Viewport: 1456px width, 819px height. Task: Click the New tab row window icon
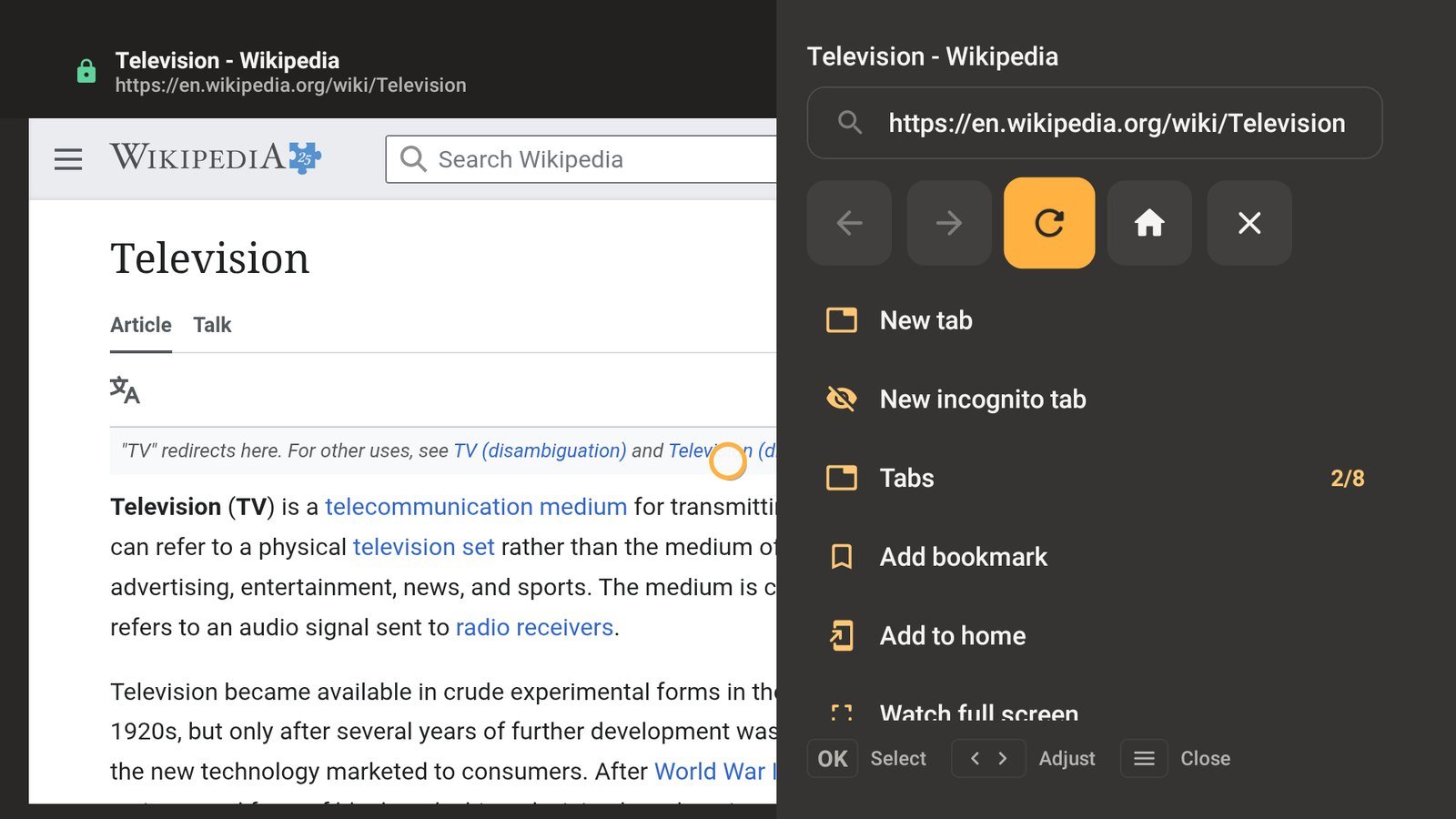coord(842,320)
